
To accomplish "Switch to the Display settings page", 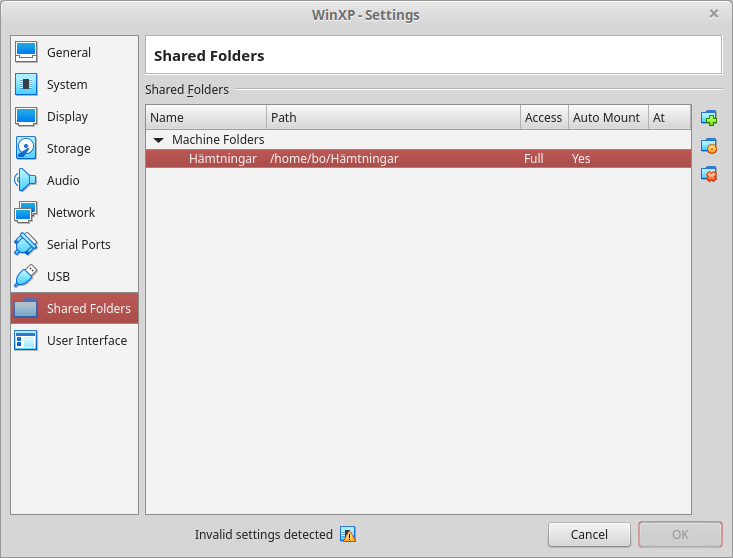I will [74, 116].
